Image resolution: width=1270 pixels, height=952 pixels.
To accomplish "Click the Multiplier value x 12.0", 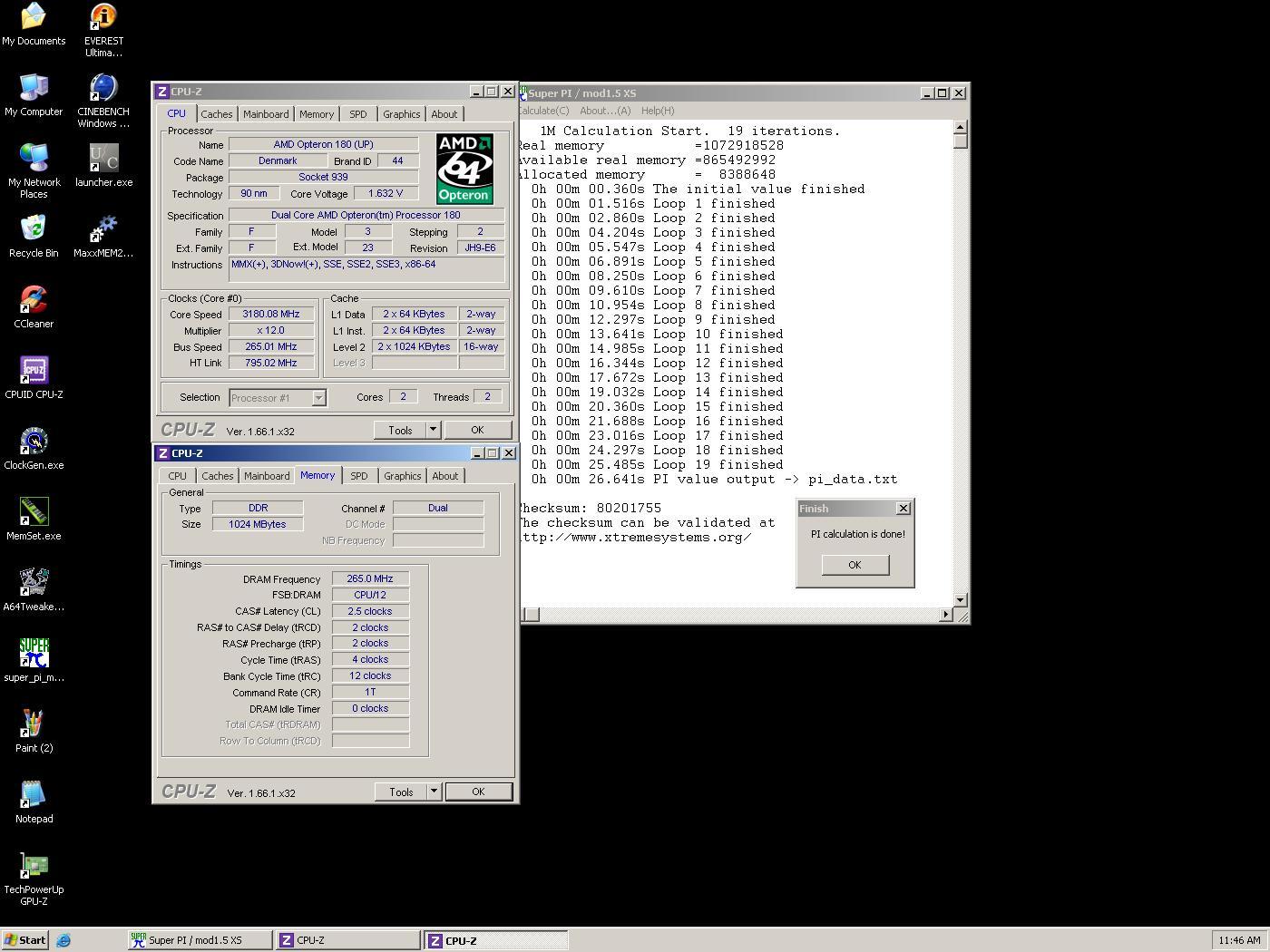I will [271, 330].
